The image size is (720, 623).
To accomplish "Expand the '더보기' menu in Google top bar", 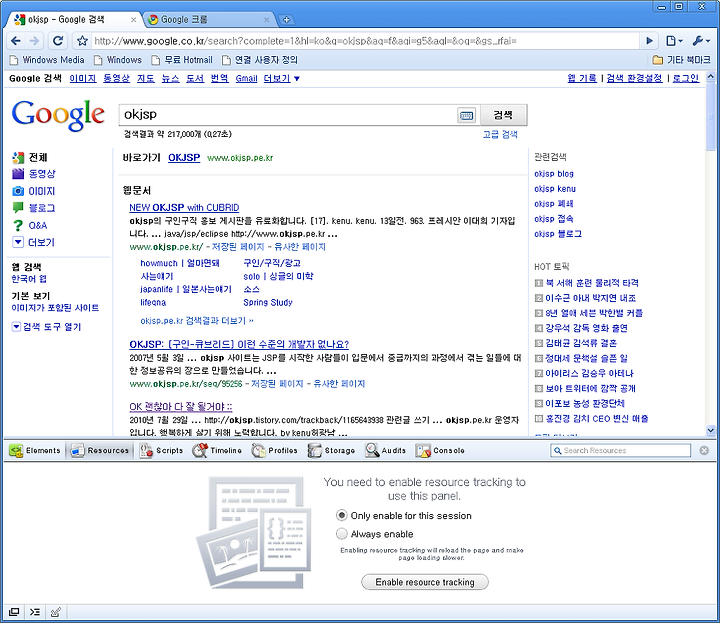I will click(281, 79).
